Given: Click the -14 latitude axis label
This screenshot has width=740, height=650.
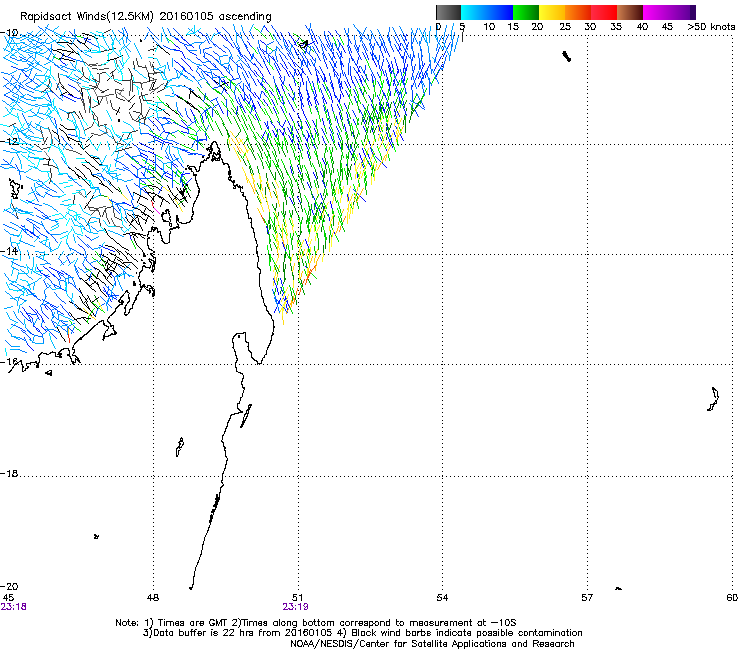Looking at the screenshot, I should (10, 251).
